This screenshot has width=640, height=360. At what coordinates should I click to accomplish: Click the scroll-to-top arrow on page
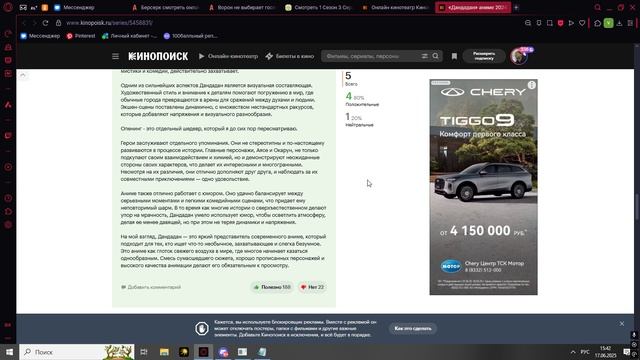click(x=23, y=75)
